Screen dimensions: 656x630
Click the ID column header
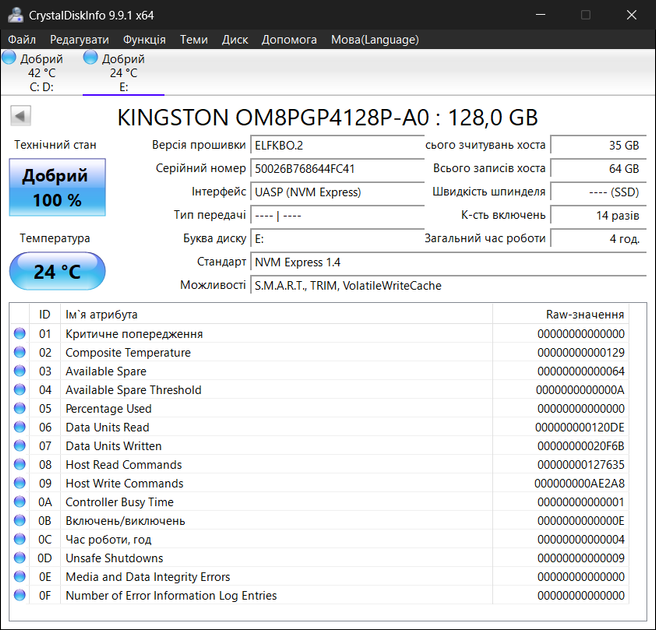coord(45,315)
